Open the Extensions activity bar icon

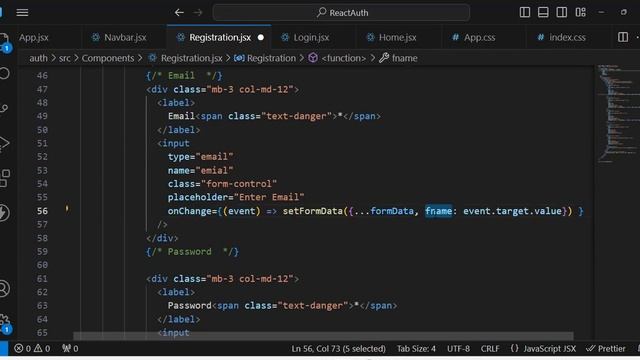pyautogui.click(x=4, y=179)
